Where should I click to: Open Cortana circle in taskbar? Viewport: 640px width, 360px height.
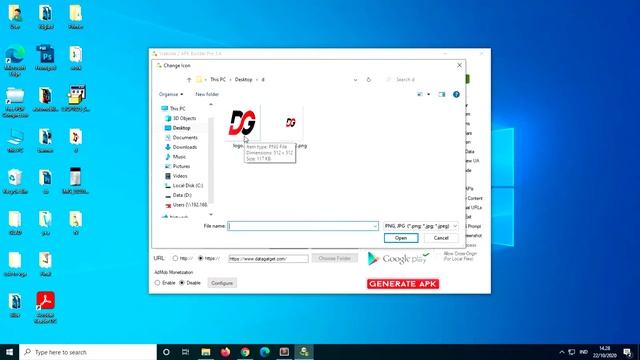coord(166,352)
